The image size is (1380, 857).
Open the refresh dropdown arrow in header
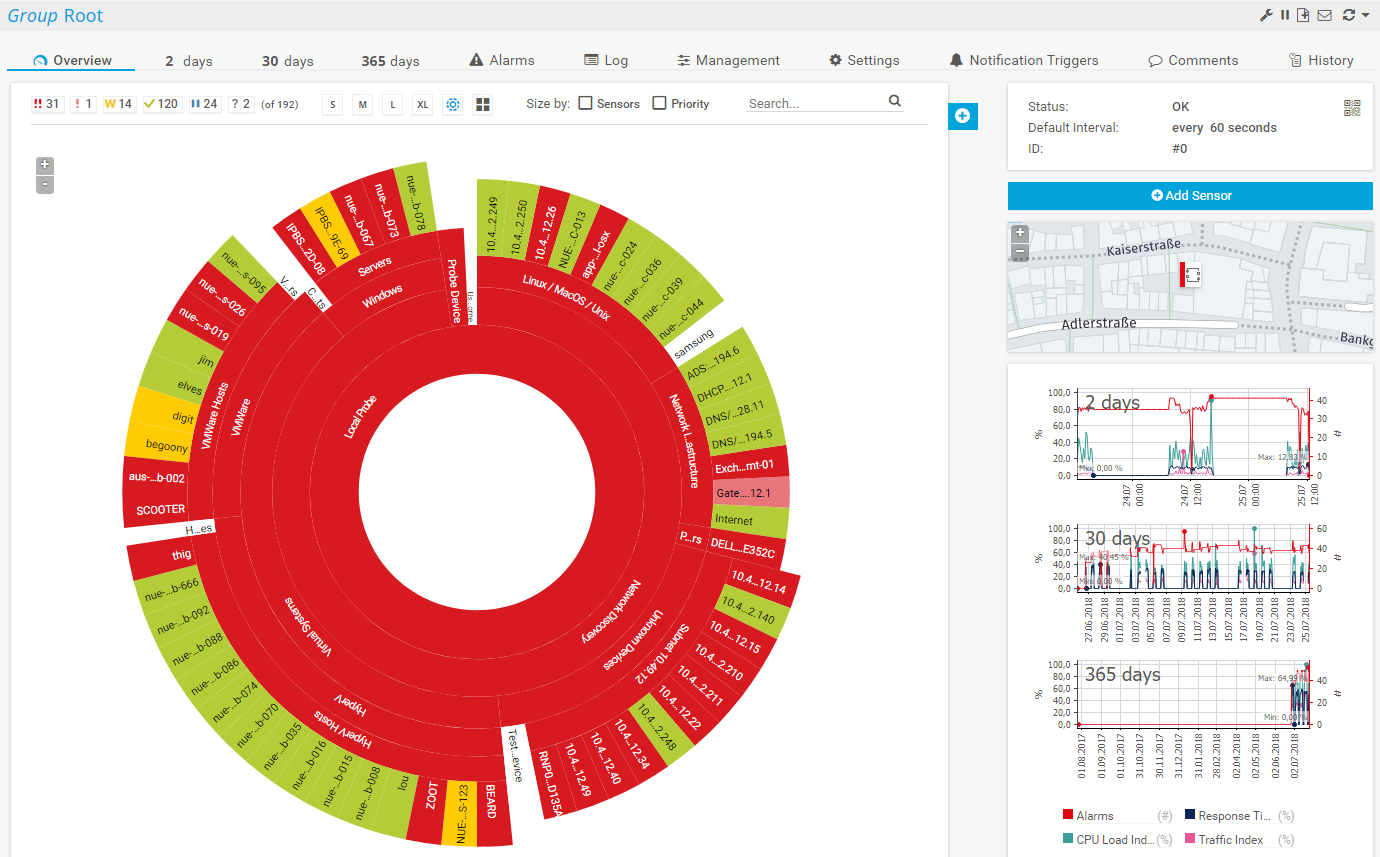(1366, 15)
